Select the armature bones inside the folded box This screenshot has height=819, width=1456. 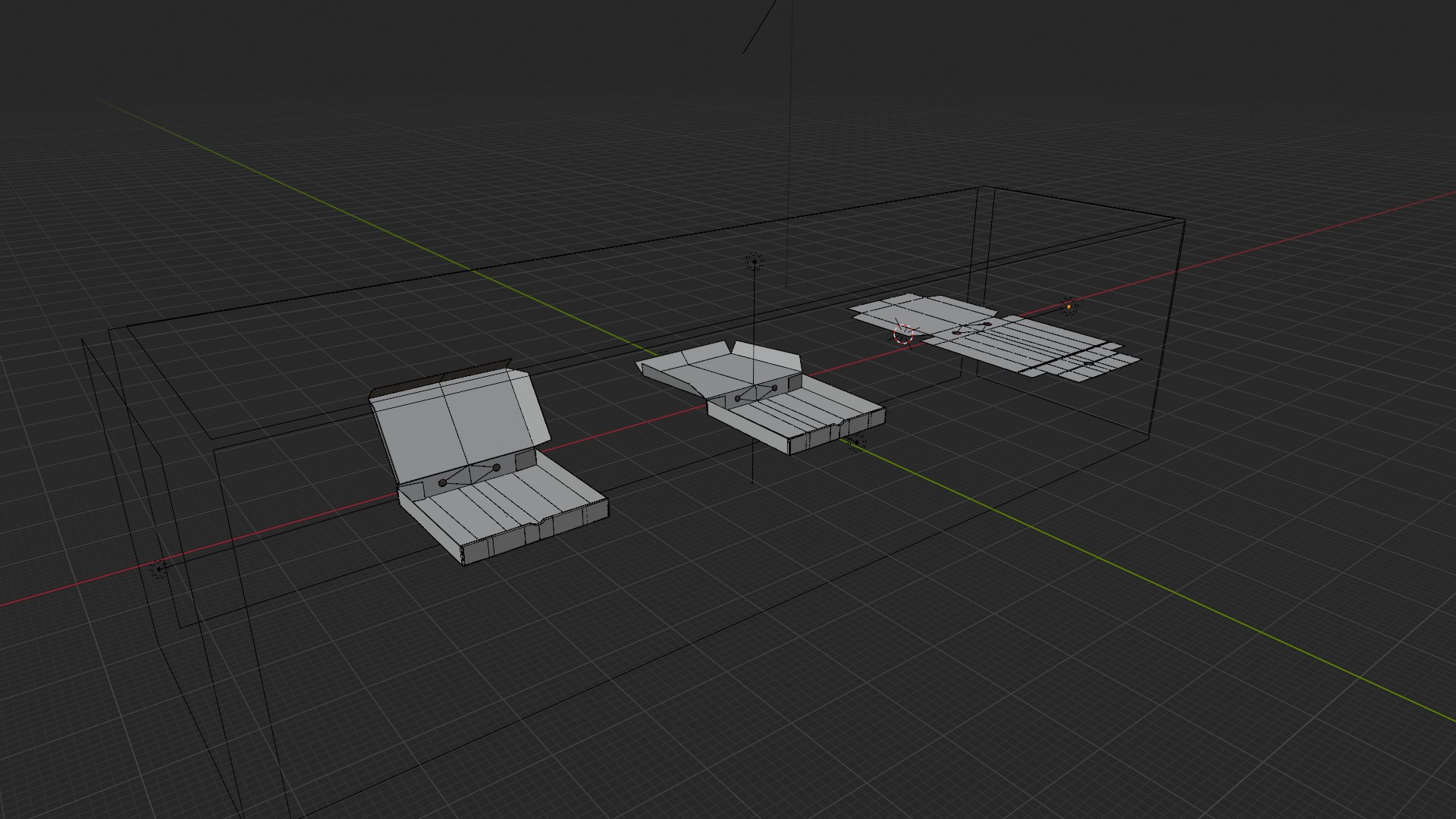pyautogui.click(x=470, y=475)
